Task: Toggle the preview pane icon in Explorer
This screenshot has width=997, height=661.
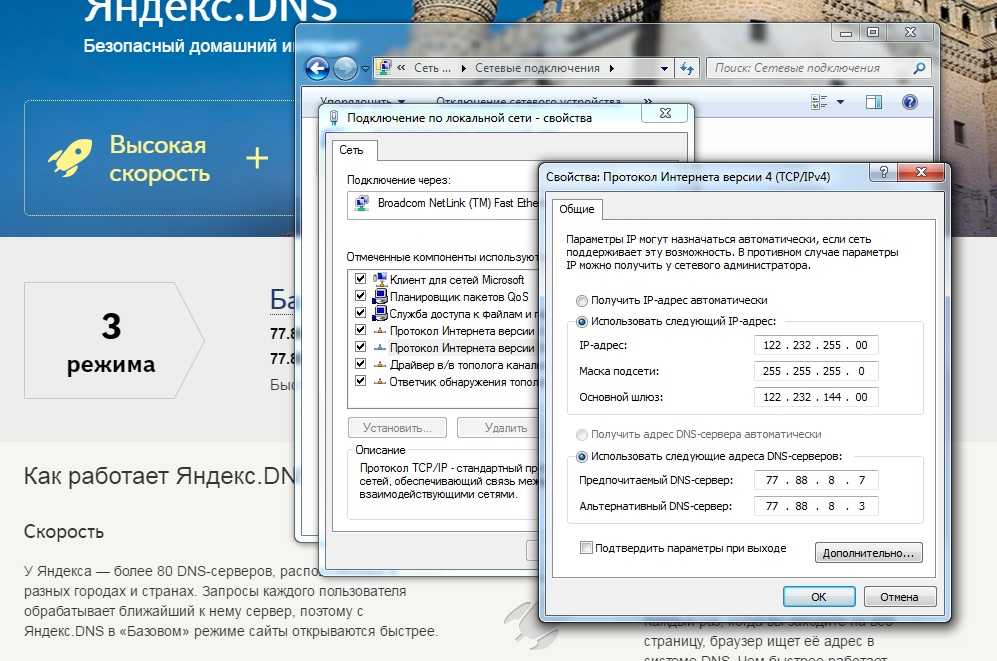Action: pos(874,102)
